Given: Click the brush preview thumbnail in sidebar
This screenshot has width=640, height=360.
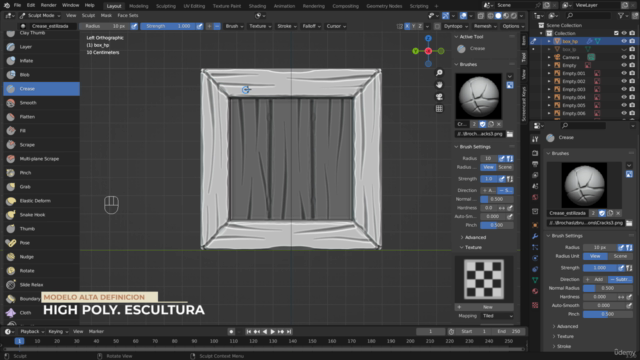Looking at the screenshot, I should pos(478,96).
